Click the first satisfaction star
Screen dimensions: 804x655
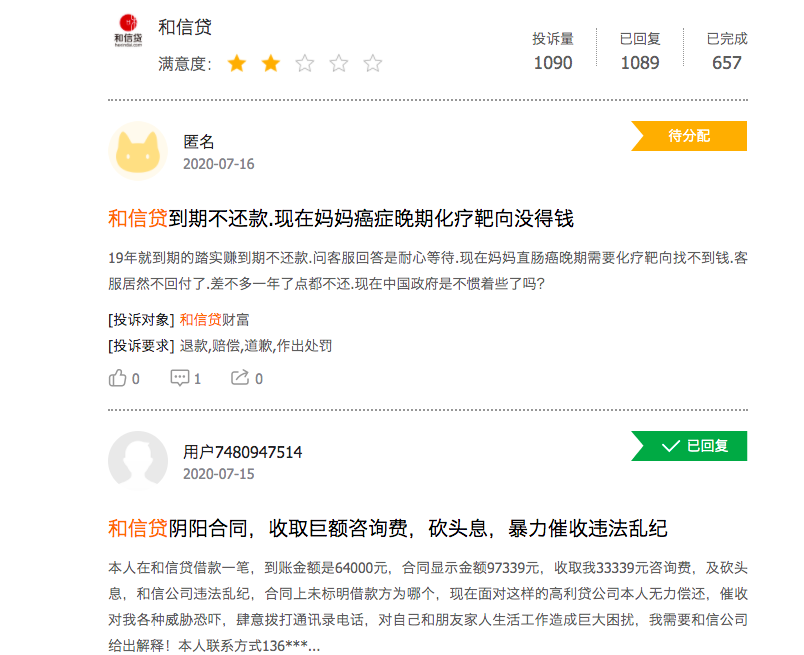pyautogui.click(x=237, y=64)
